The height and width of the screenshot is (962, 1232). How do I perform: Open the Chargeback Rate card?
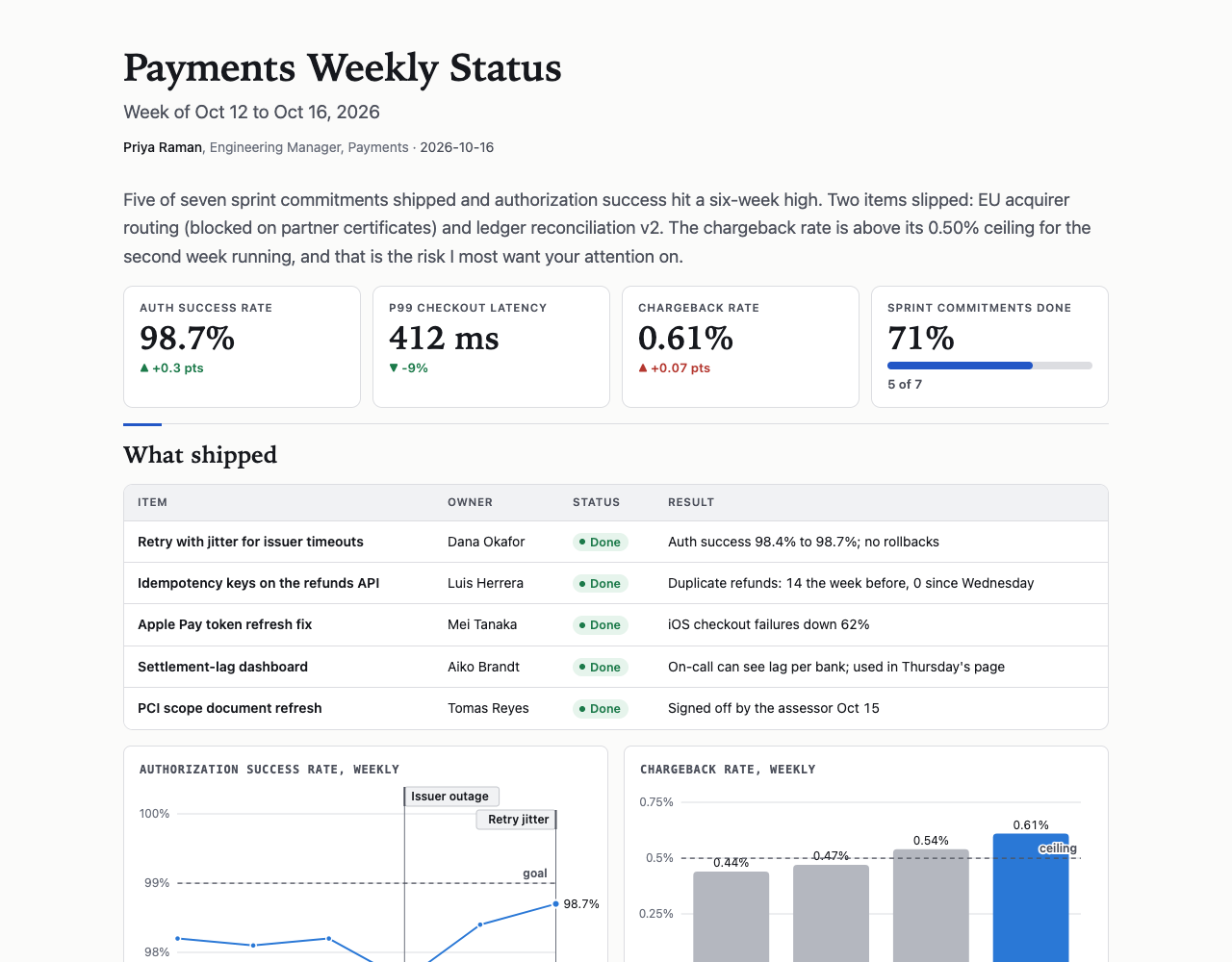coord(740,346)
